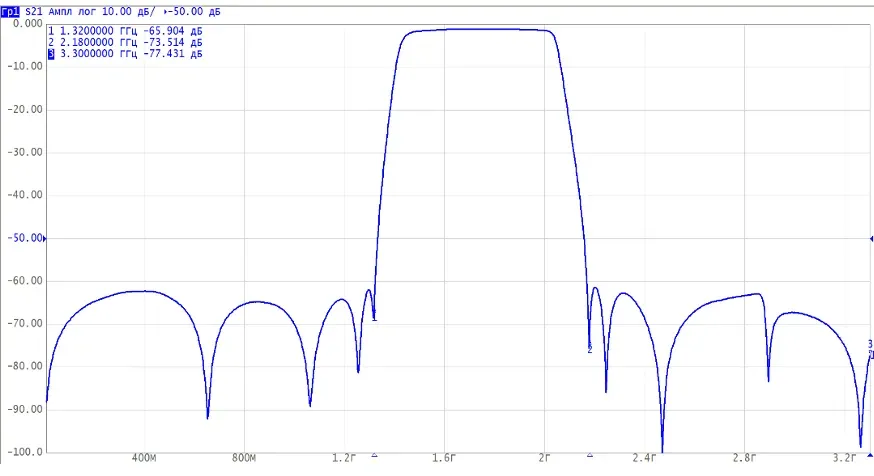
Task: Select marker 3 frequency 3.3000000 ГГц
Action: pos(98,54)
